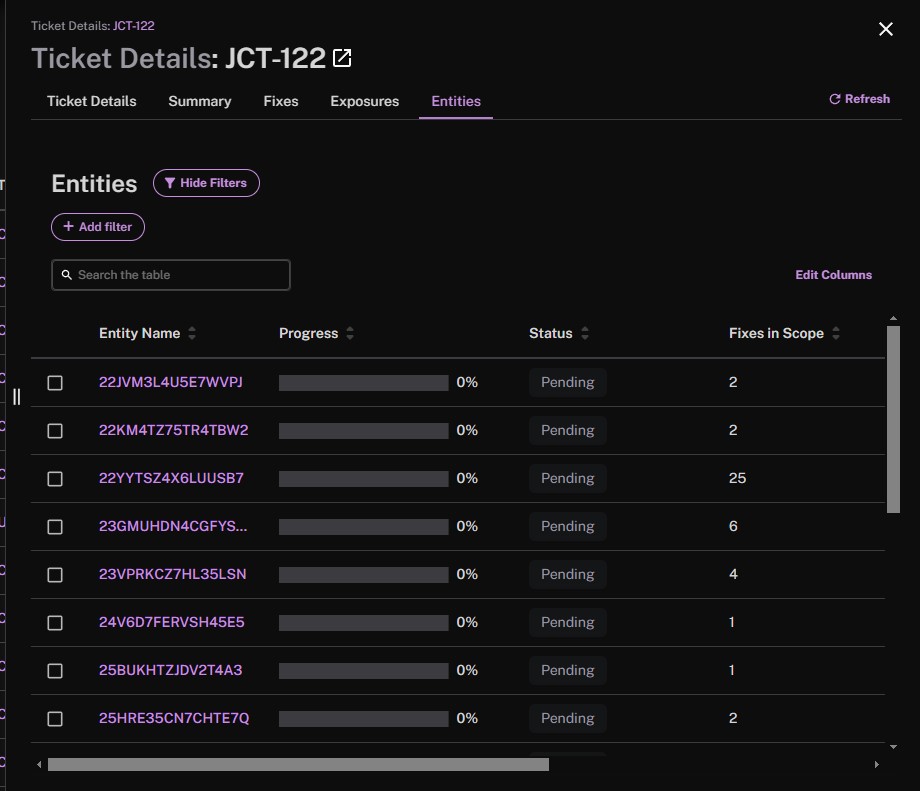Screen dimensions: 920x791
Task: Click Pending status of 22KM4TZ75TR4TBW2
Action: (567, 430)
